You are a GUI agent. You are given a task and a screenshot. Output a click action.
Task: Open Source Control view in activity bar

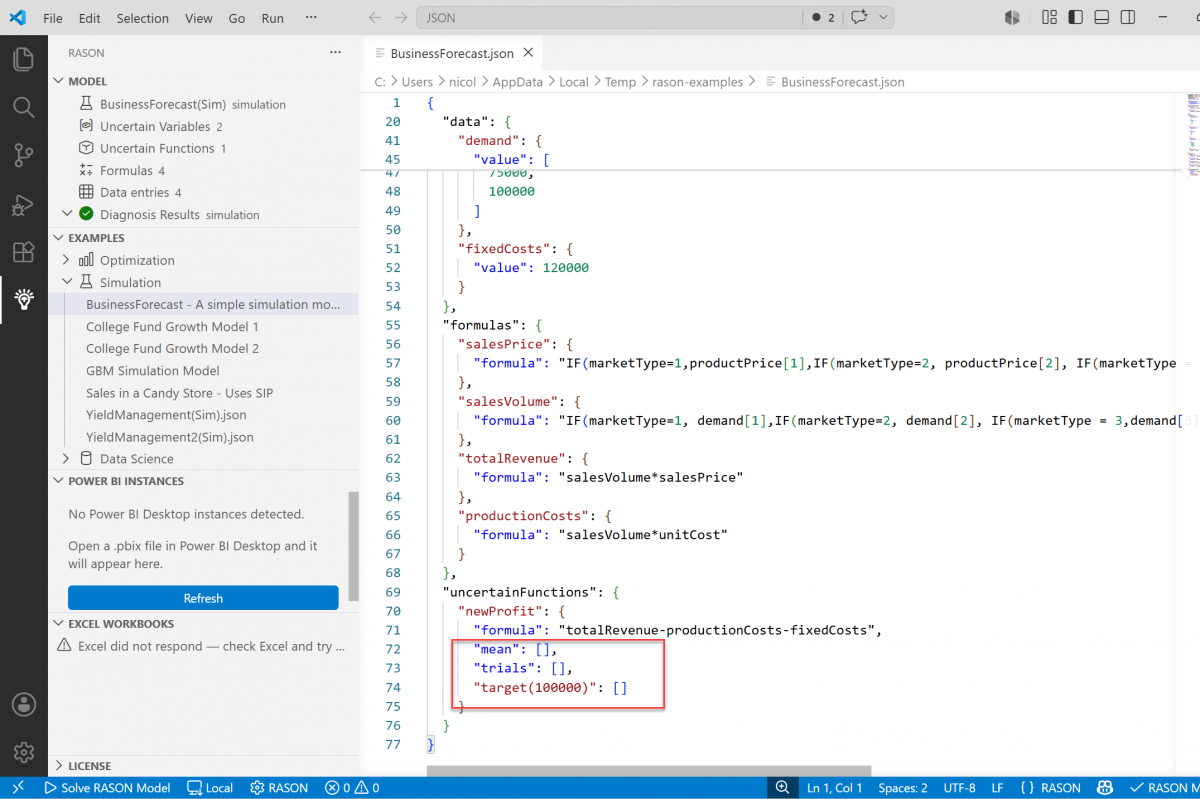point(23,155)
